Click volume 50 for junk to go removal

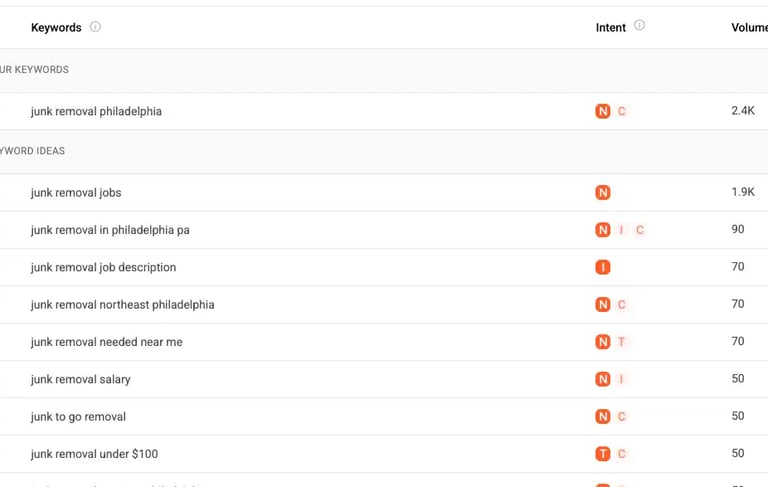tap(738, 416)
